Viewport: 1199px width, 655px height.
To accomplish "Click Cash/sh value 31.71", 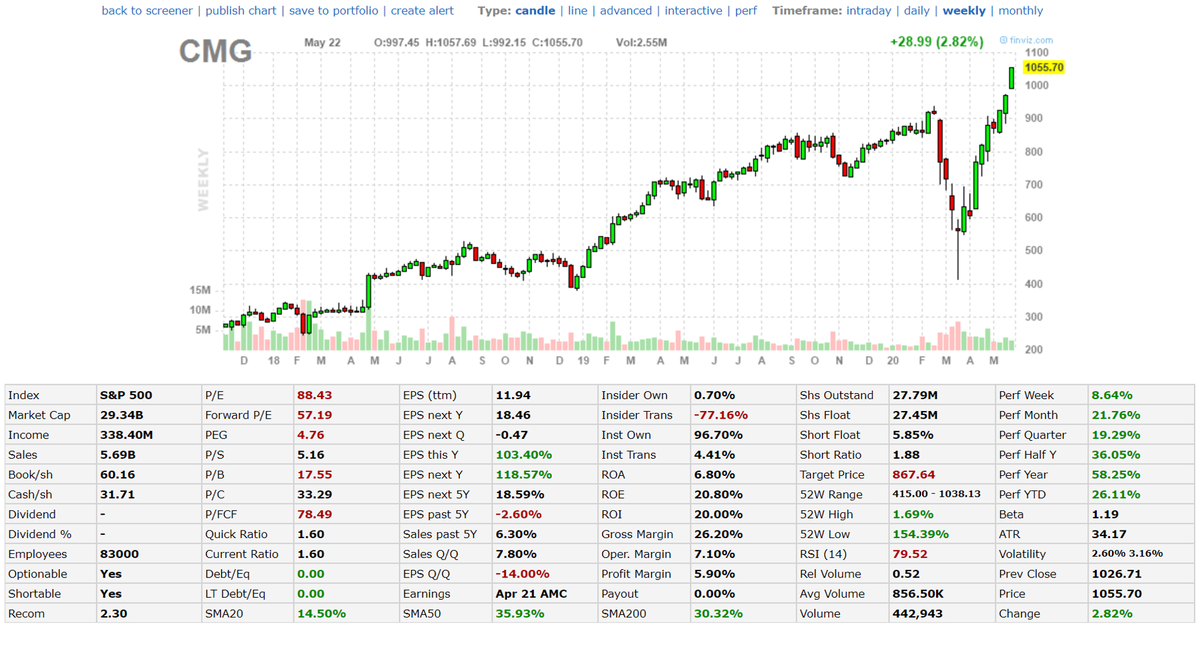I will pos(117,494).
